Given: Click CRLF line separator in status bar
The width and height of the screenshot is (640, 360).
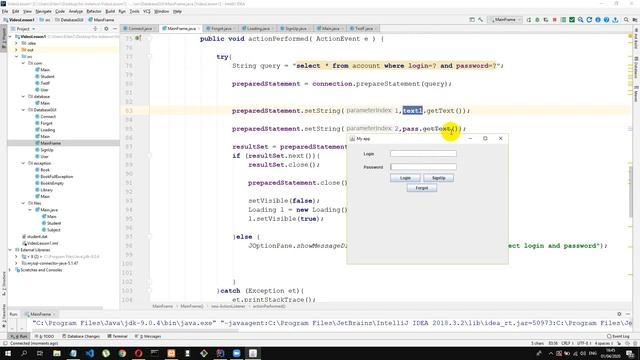Looking at the screenshot, I should click(566, 343).
